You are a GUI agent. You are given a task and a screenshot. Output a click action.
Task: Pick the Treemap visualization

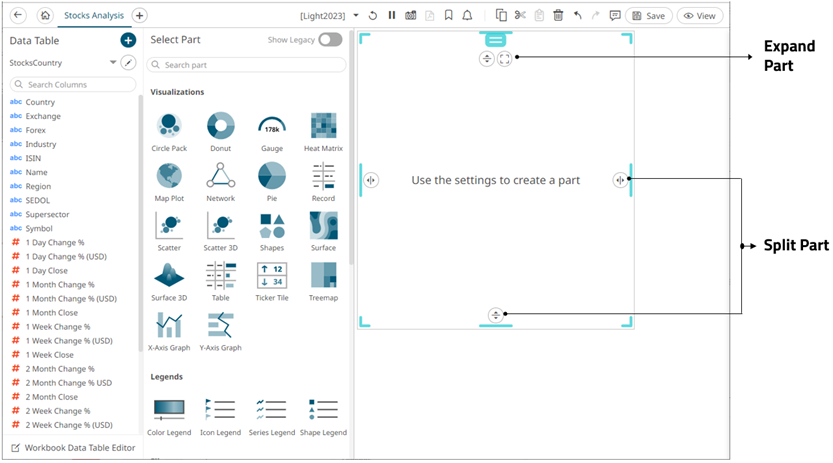click(x=323, y=281)
